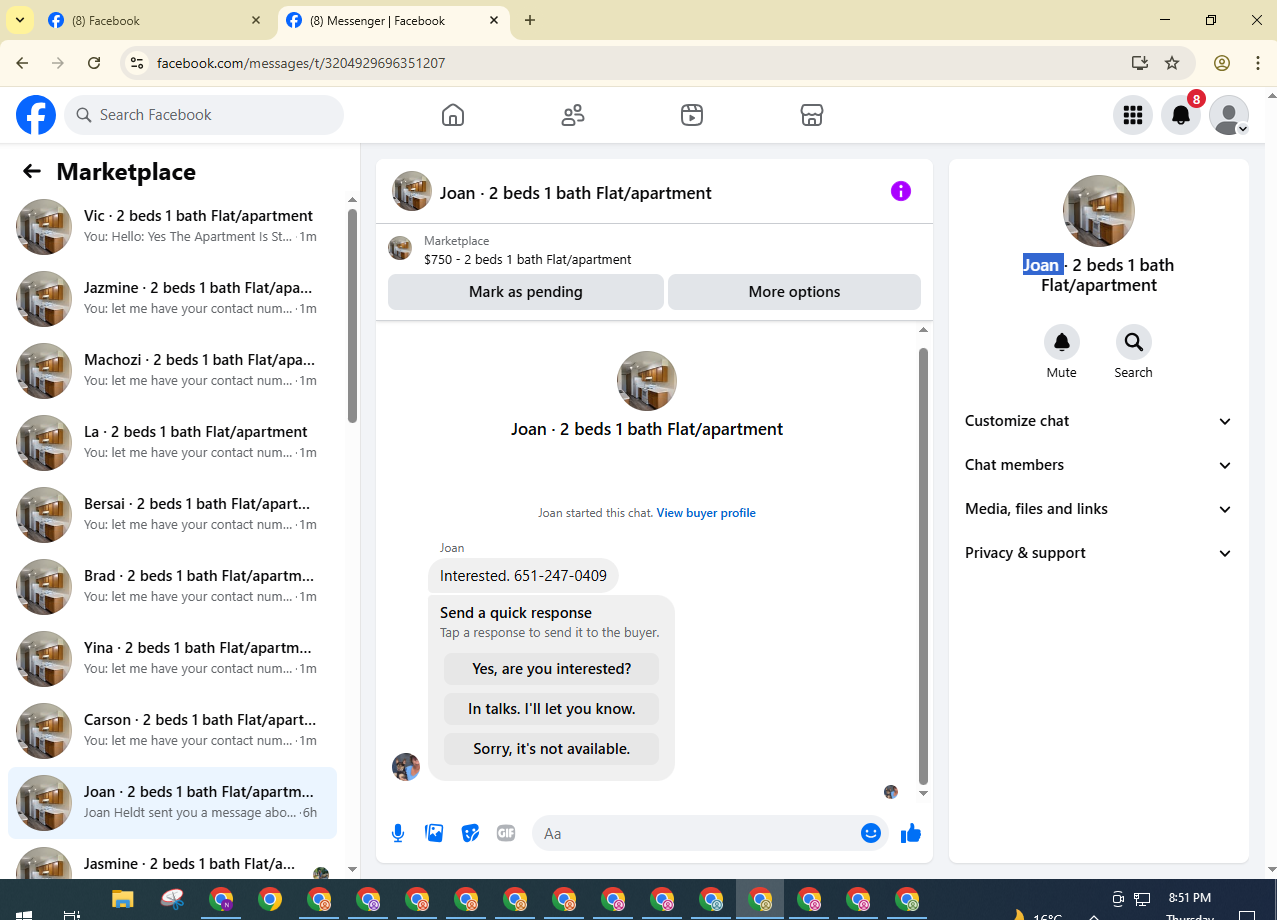Click the conversation list scrollbar
This screenshot has height=920, width=1277.
click(352, 315)
